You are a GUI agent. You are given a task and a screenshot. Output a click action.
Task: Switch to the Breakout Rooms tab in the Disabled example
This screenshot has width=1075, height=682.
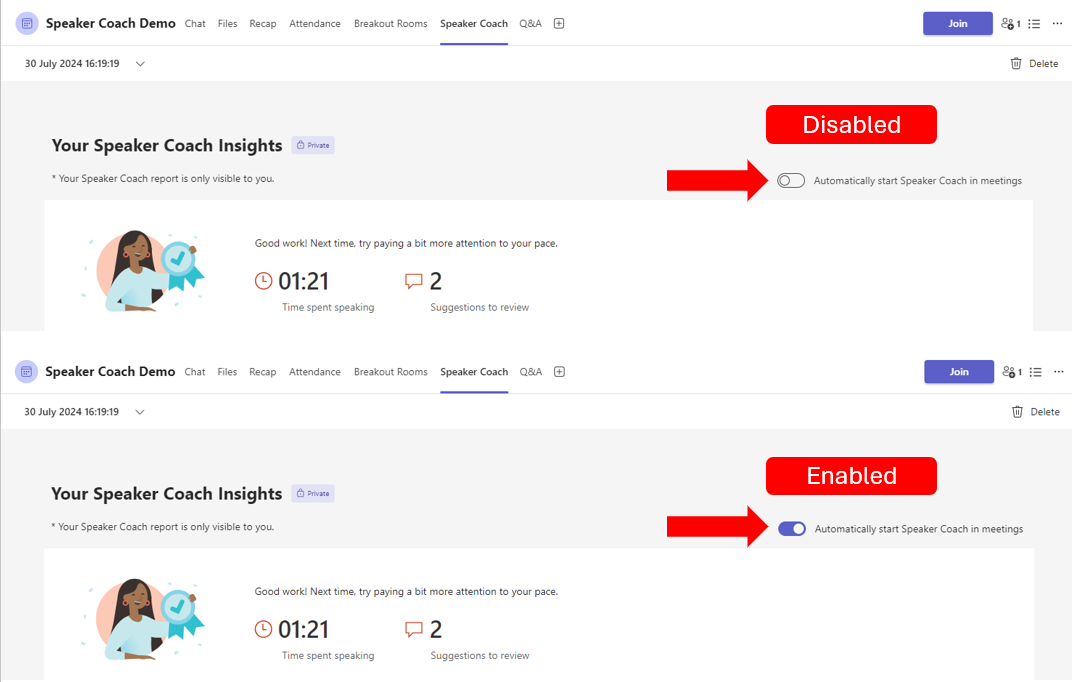(390, 24)
